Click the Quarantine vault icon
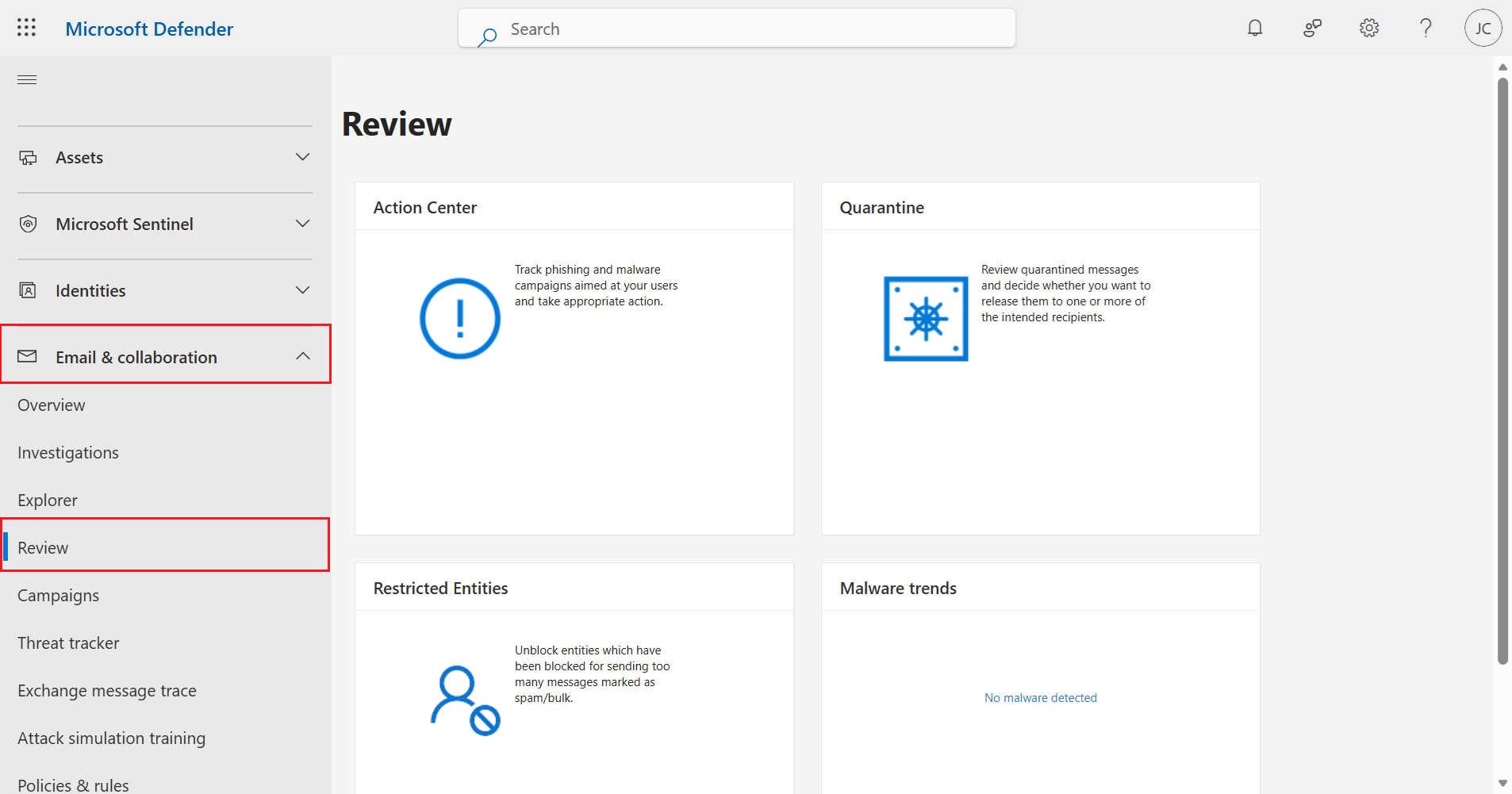Screen dimensions: 1512x794 click(x=926, y=319)
